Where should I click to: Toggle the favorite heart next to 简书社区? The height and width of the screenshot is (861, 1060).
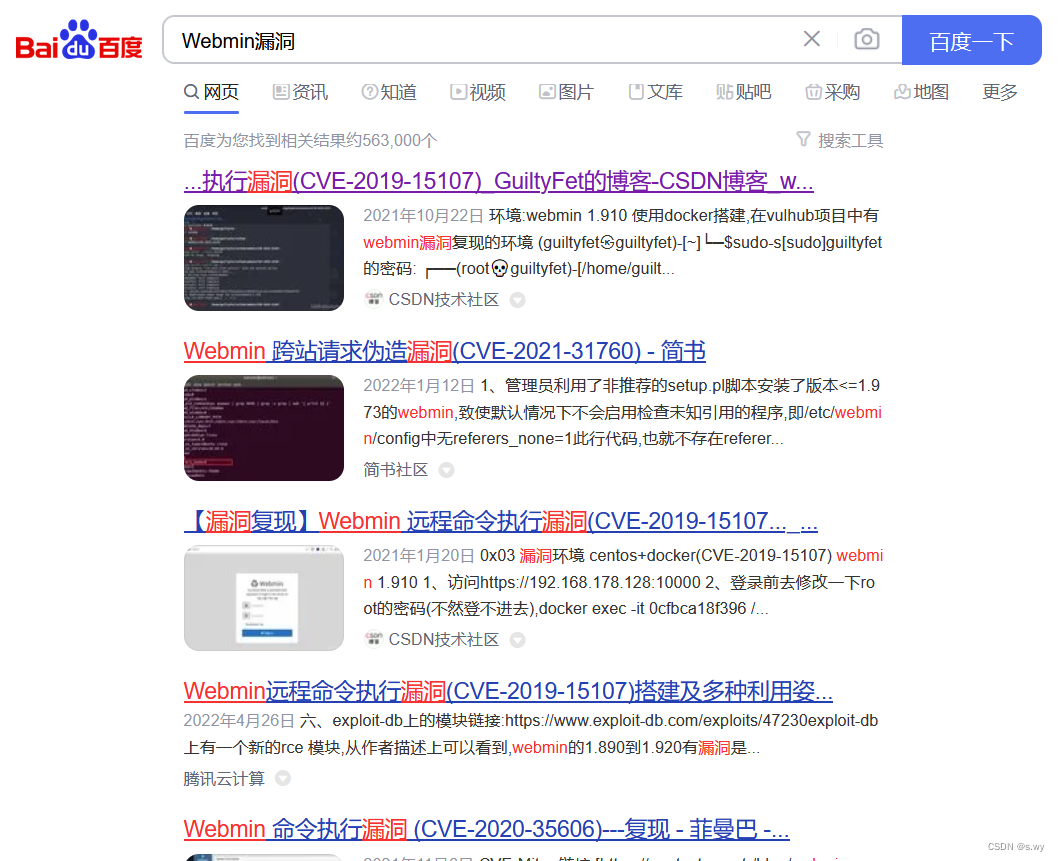[445, 469]
